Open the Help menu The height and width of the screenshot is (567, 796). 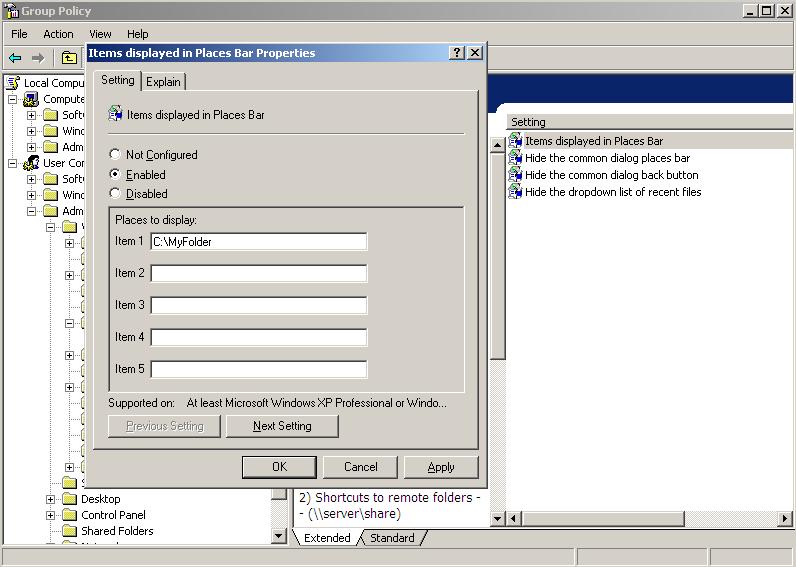tap(138, 34)
